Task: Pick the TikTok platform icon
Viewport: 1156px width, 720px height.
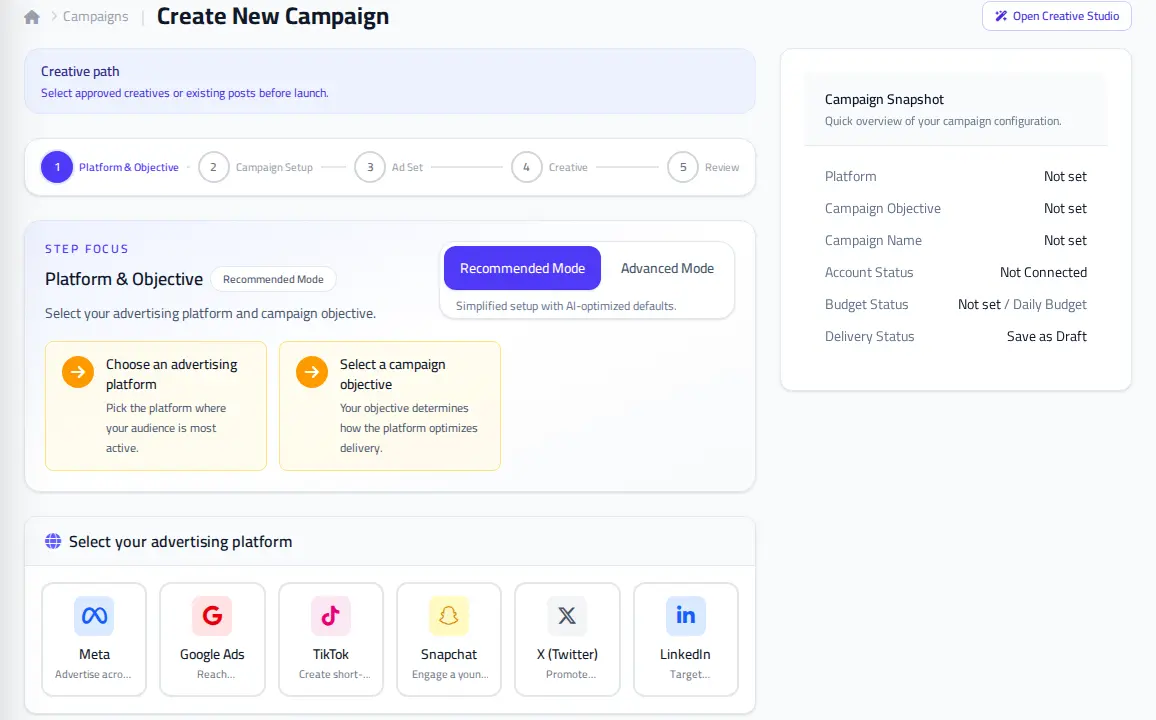Action: [330, 615]
